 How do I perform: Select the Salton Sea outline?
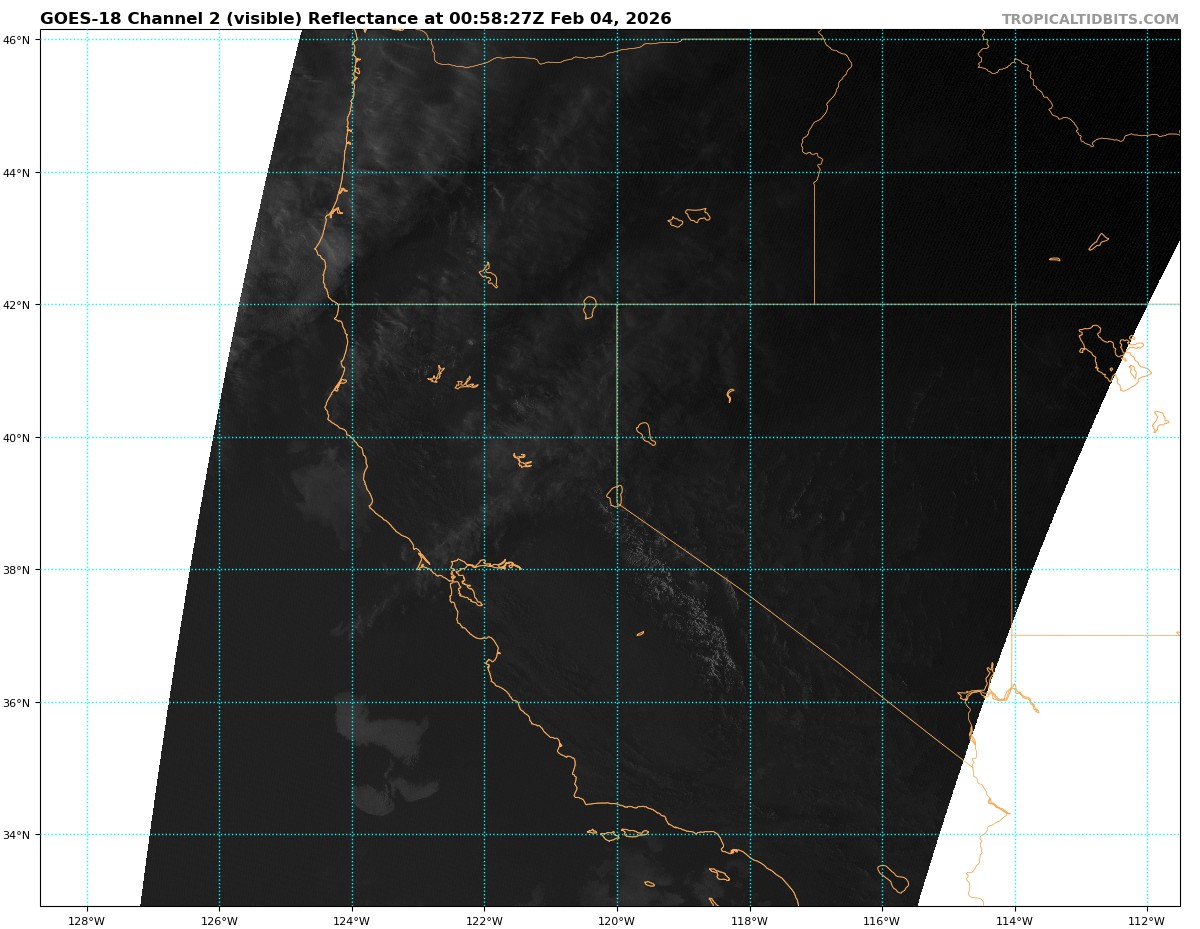[894, 878]
